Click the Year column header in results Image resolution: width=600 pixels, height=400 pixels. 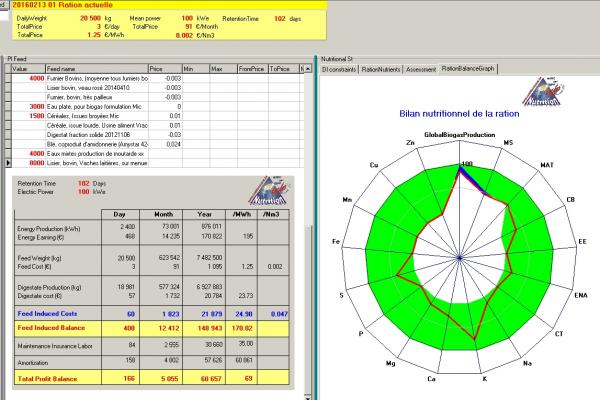204,214
